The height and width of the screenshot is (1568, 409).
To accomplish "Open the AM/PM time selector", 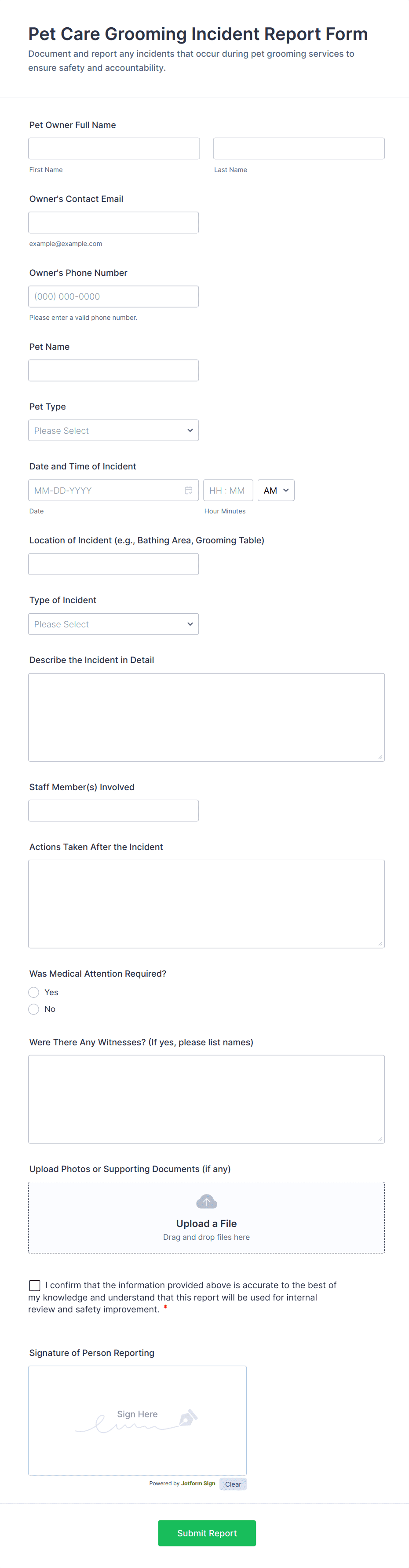I will coord(276,490).
